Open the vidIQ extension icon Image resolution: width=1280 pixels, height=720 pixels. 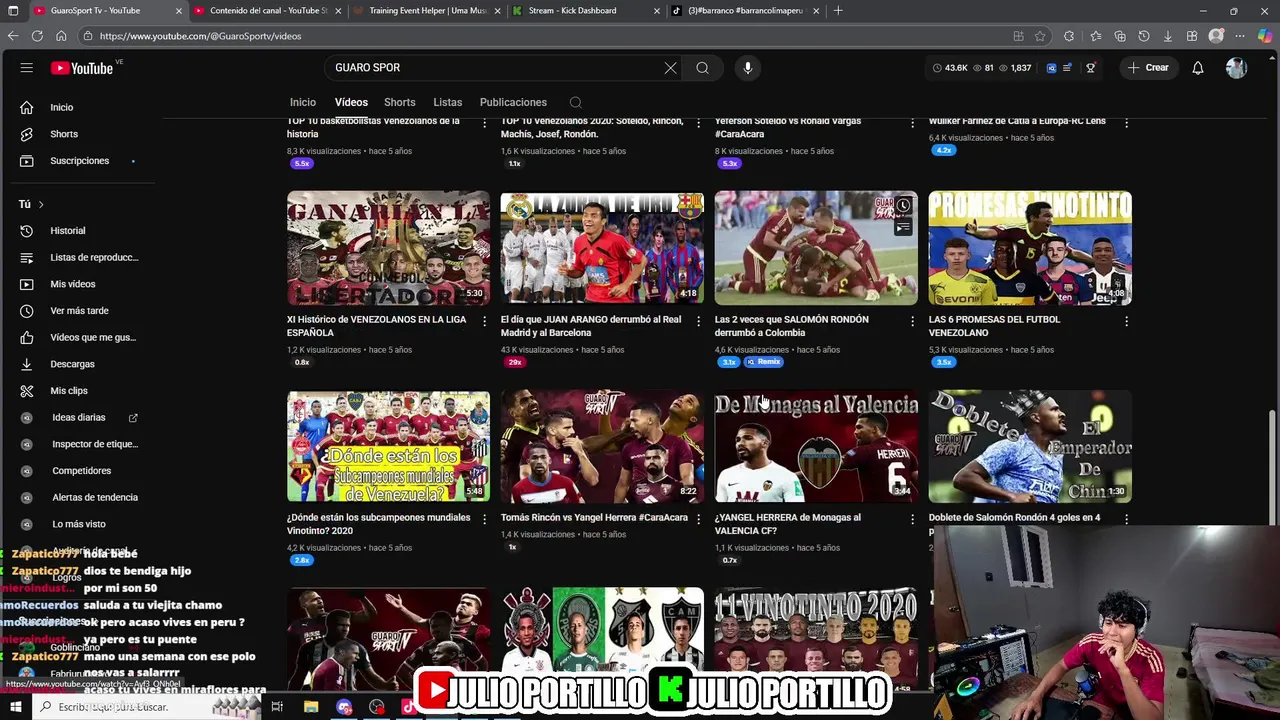(1051, 68)
